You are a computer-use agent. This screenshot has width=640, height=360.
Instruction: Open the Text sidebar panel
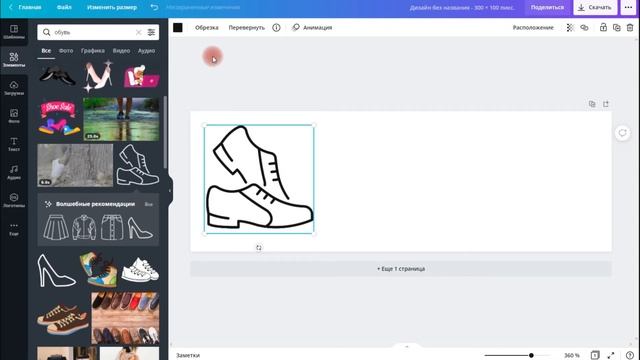(14, 144)
